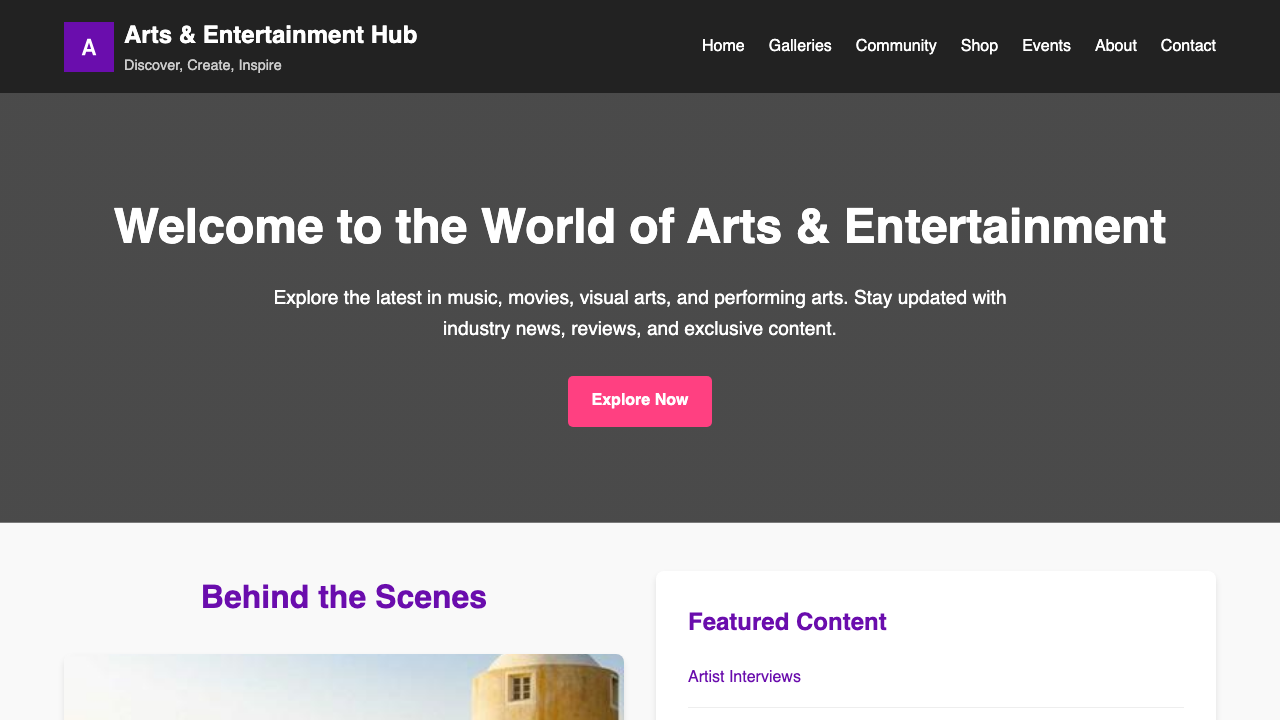Image resolution: width=1280 pixels, height=720 pixels.
Task: Click the Arts & Entertainment Hub site title
Action: [x=271, y=34]
